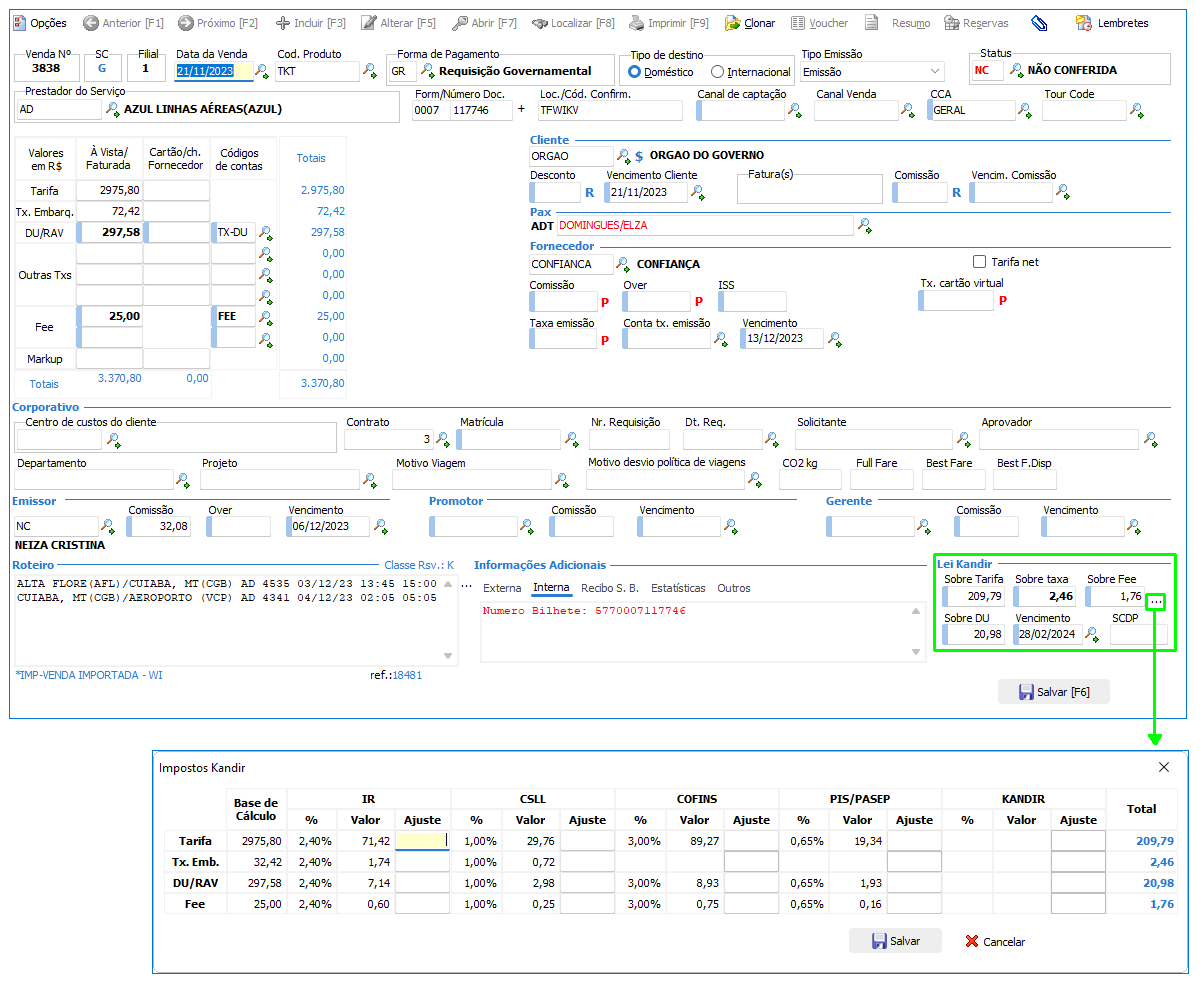Click the Salvar [F6] button
The image size is (1204, 988).
coord(1054,692)
